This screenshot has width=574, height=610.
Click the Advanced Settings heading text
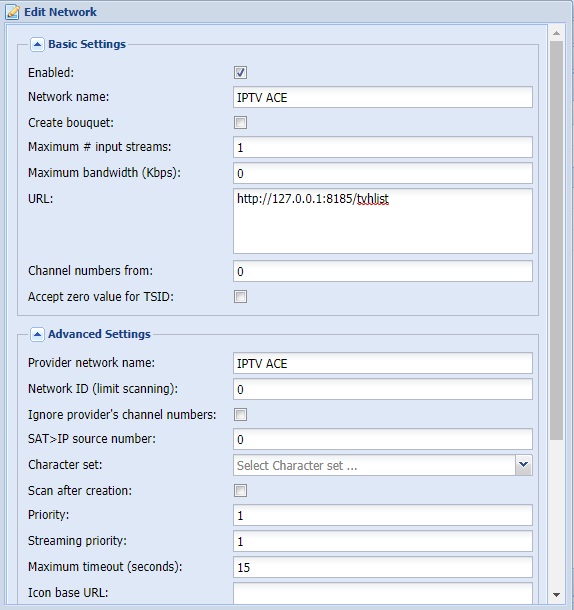click(99, 334)
